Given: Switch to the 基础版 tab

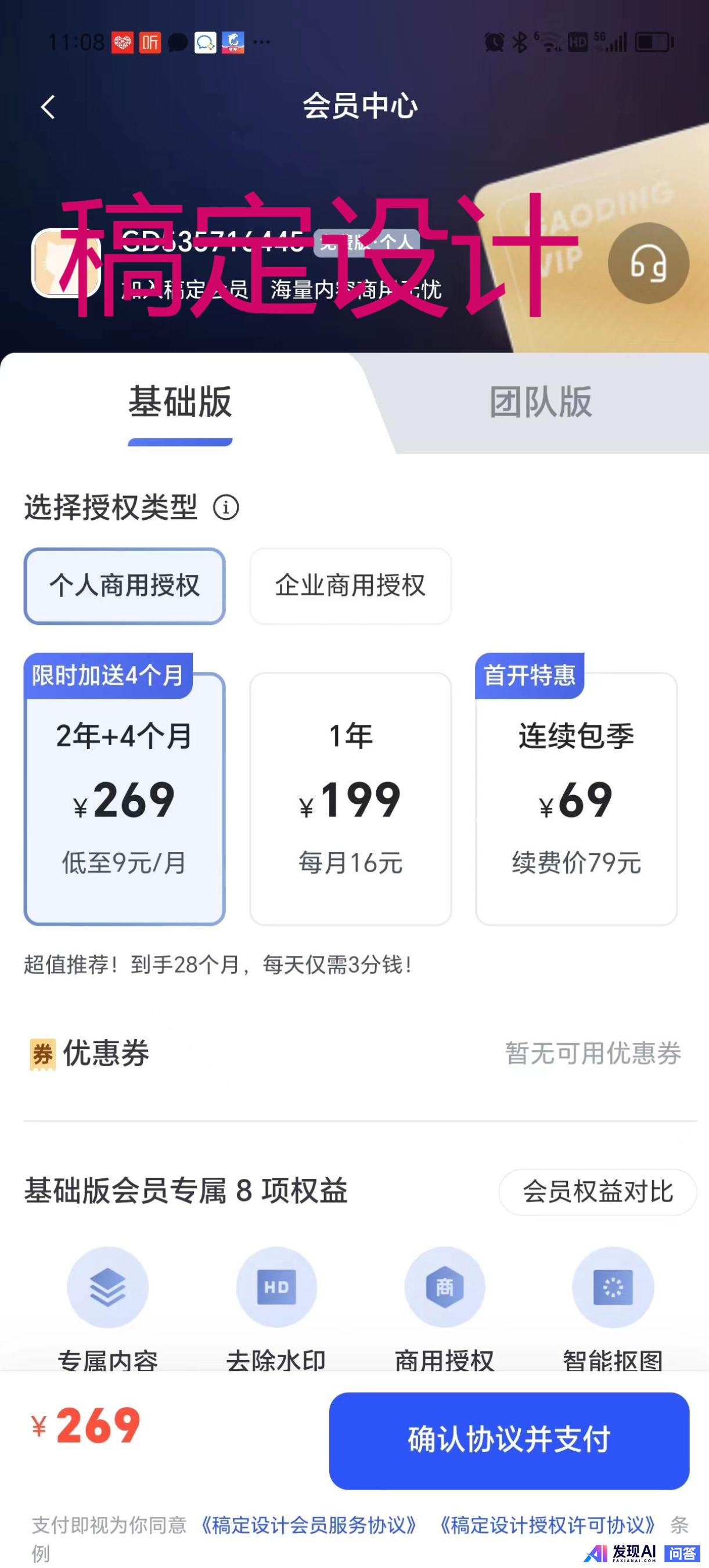Looking at the screenshot, I should (180, 402).
